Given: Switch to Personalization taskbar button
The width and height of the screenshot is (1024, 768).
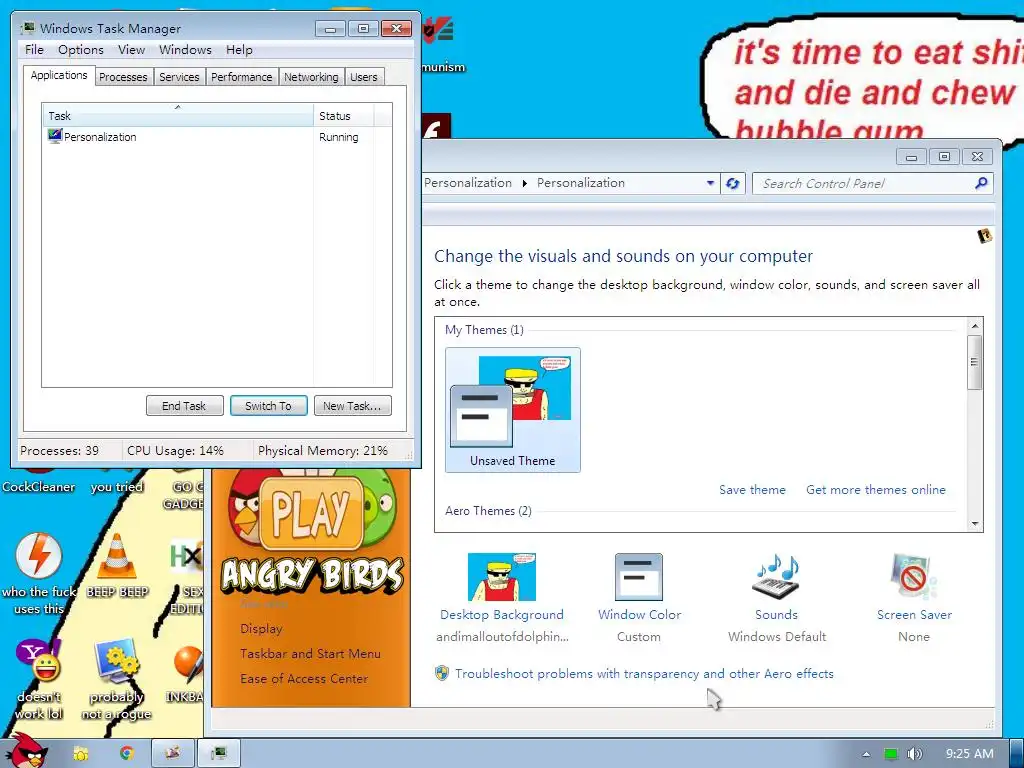Looking at the screenshot, I should point(172,753).
